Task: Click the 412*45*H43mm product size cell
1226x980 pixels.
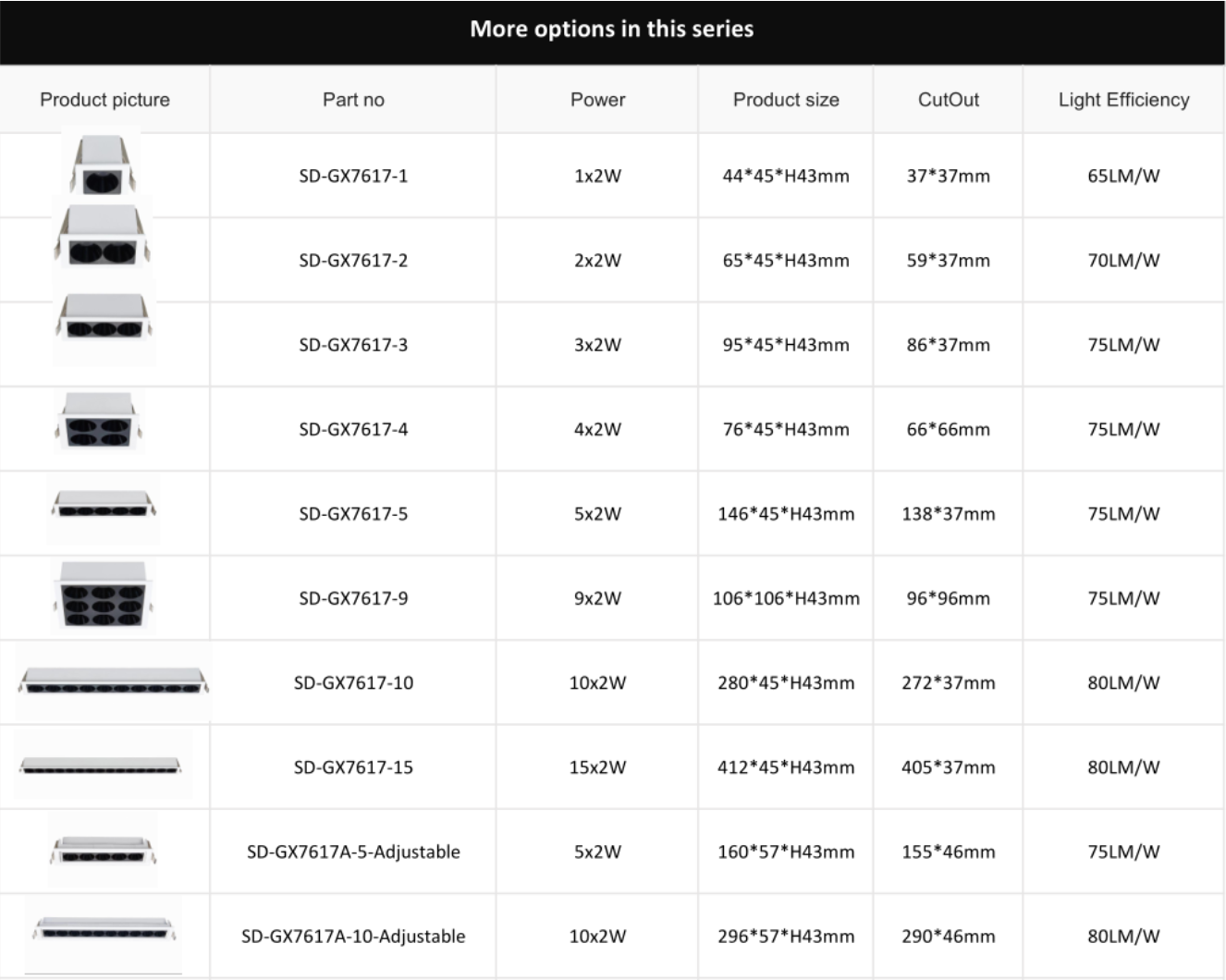Action: click(786, 767)
